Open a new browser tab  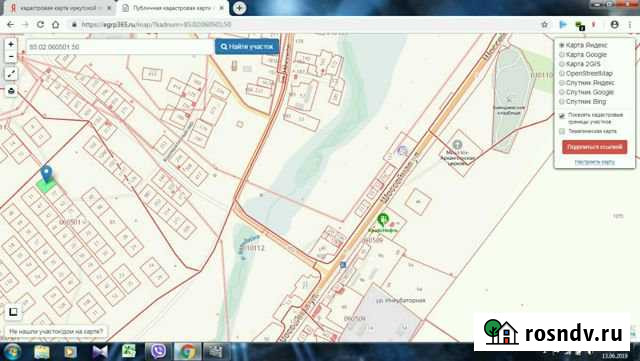click(x=240, y=8)
